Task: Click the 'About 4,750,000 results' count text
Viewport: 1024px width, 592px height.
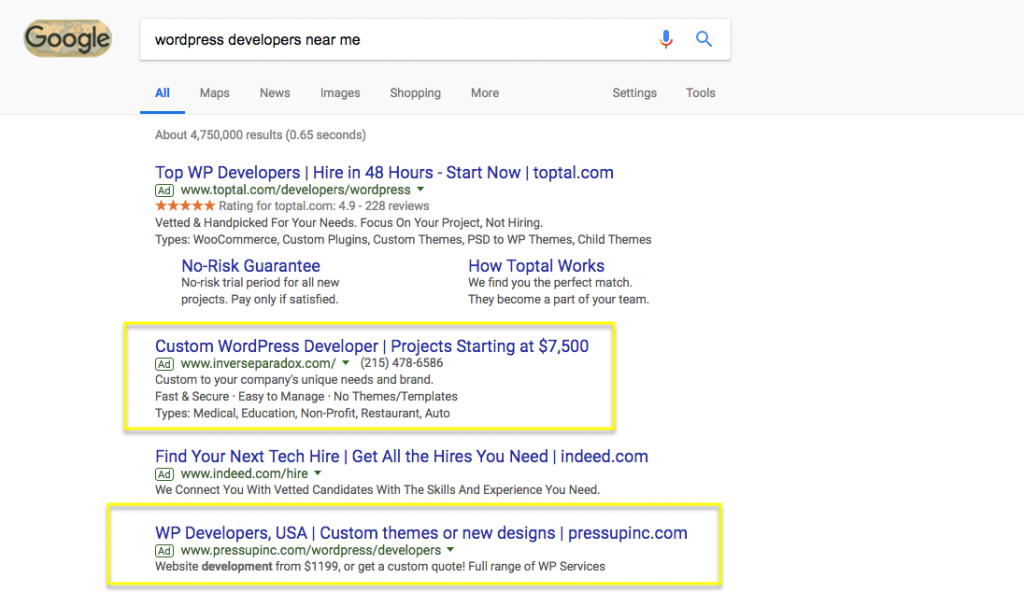Action: click(x=261, y=135)
